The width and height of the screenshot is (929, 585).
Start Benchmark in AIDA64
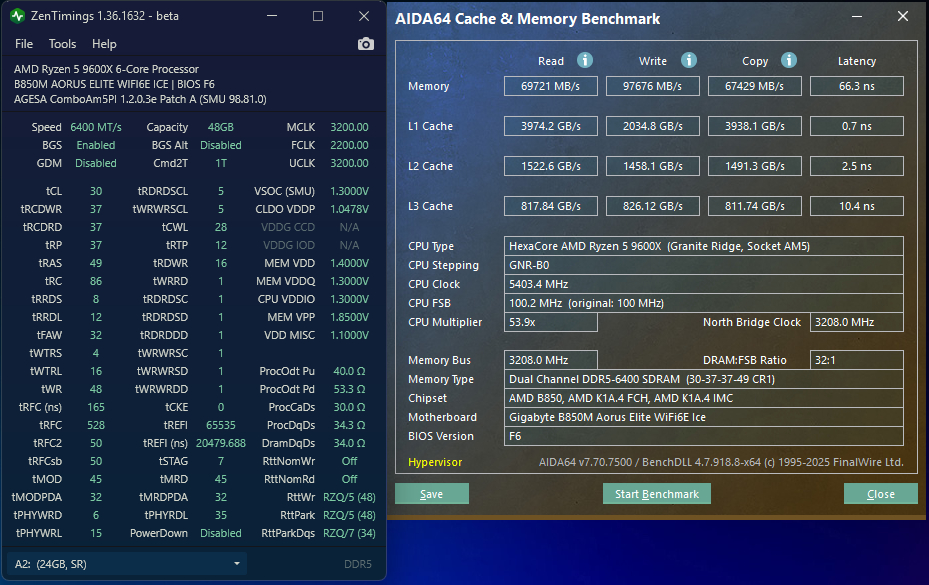click(x=656, y=494)
